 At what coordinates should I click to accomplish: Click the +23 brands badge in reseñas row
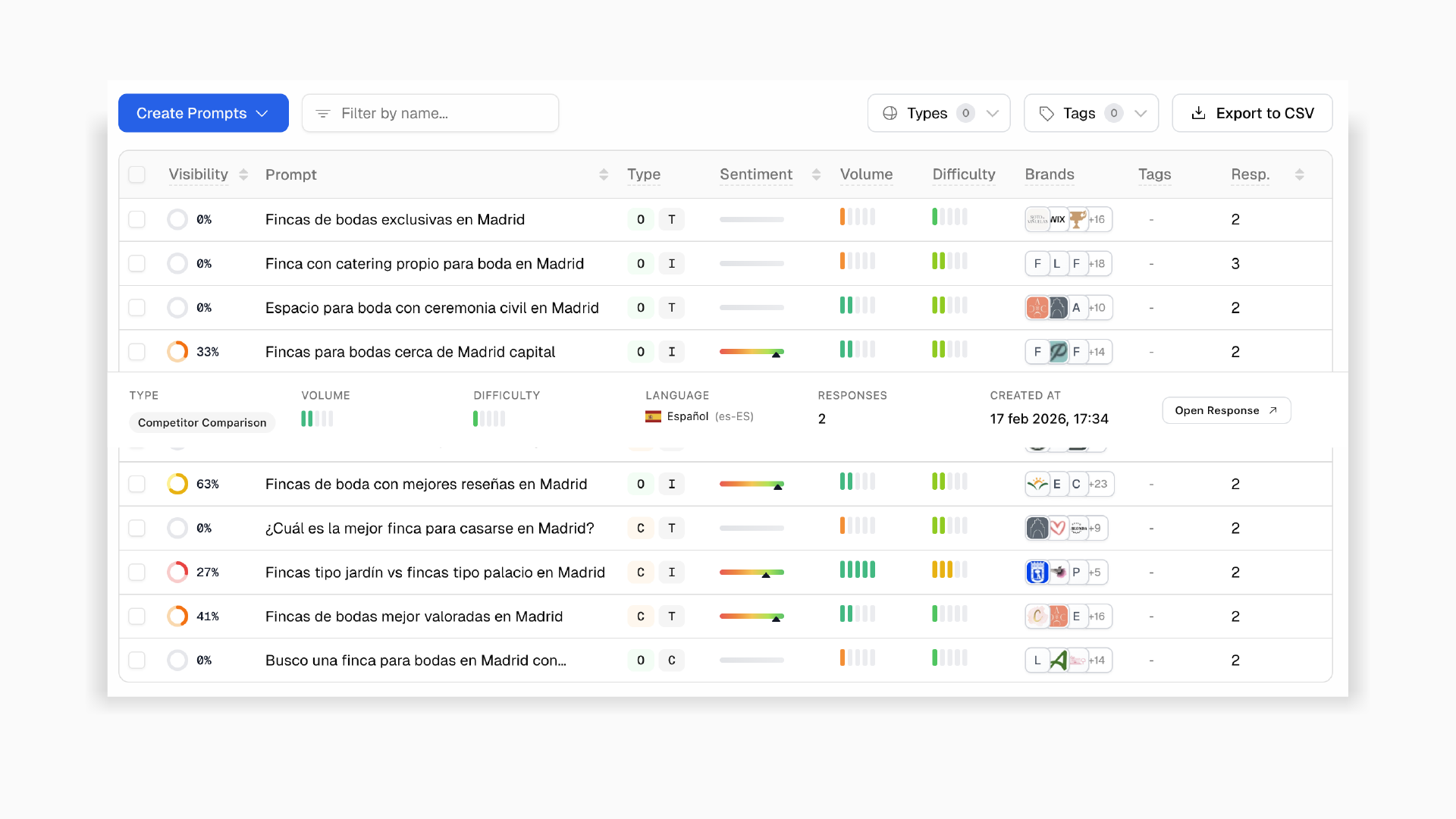[x=1099, y=484]
